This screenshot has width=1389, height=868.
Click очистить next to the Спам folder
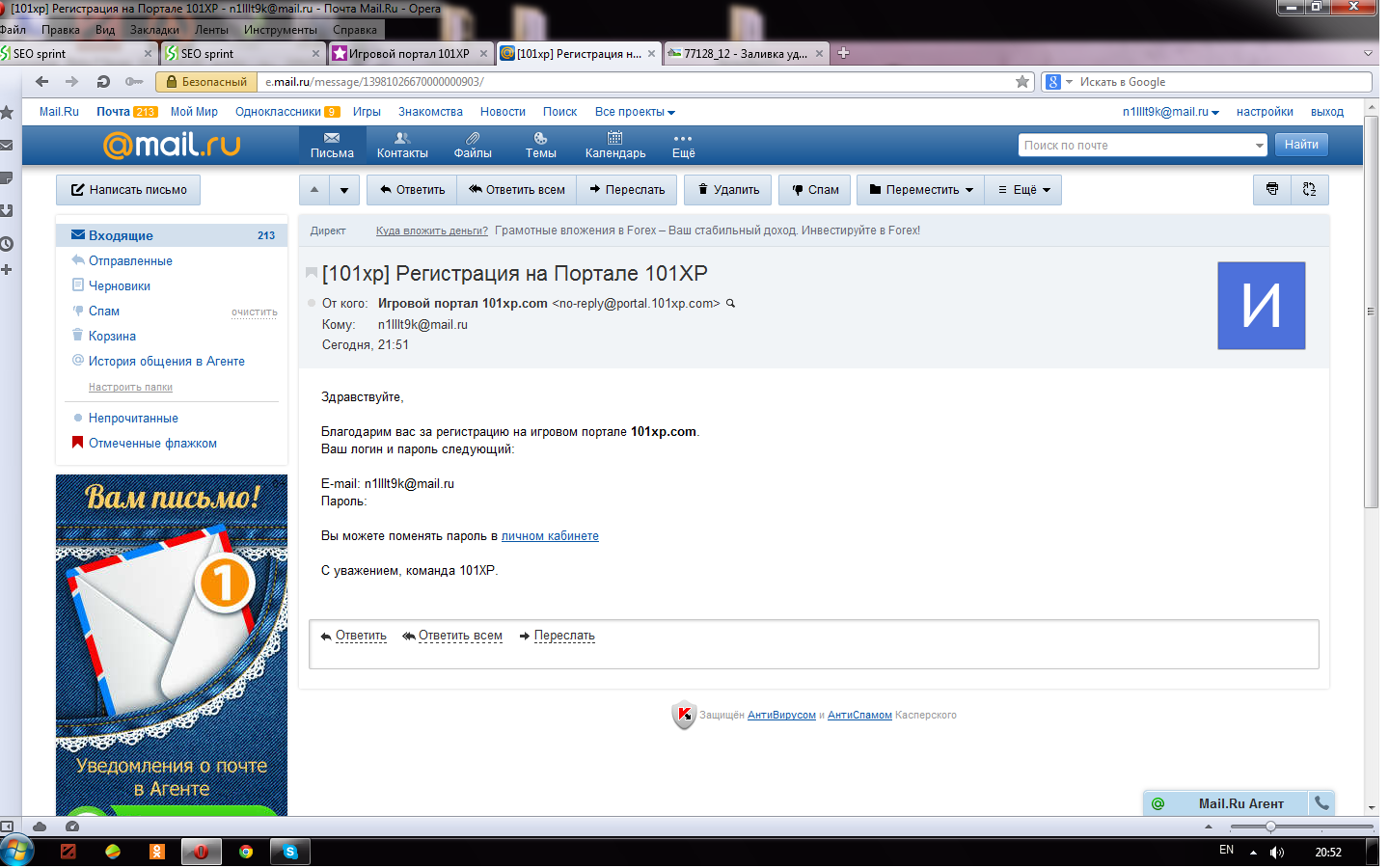(x=255, y=312)
